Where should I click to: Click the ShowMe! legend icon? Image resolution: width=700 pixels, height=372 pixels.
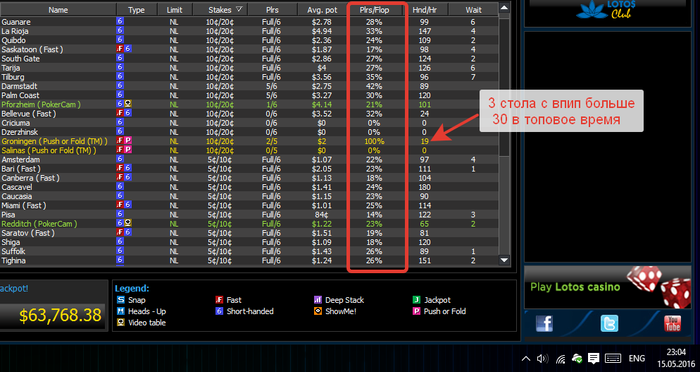click(318, 311)
